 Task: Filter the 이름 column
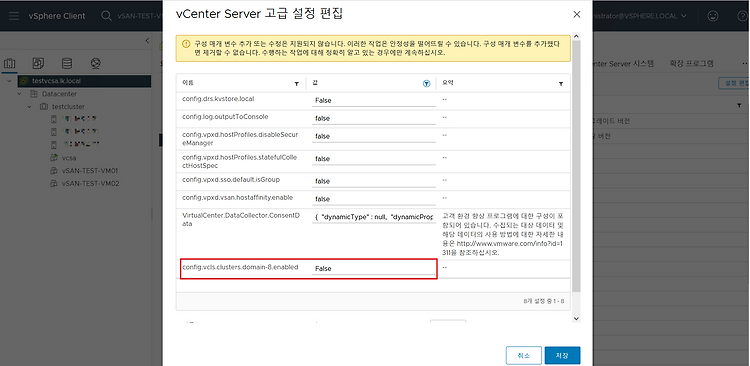[x=297, y=84]
